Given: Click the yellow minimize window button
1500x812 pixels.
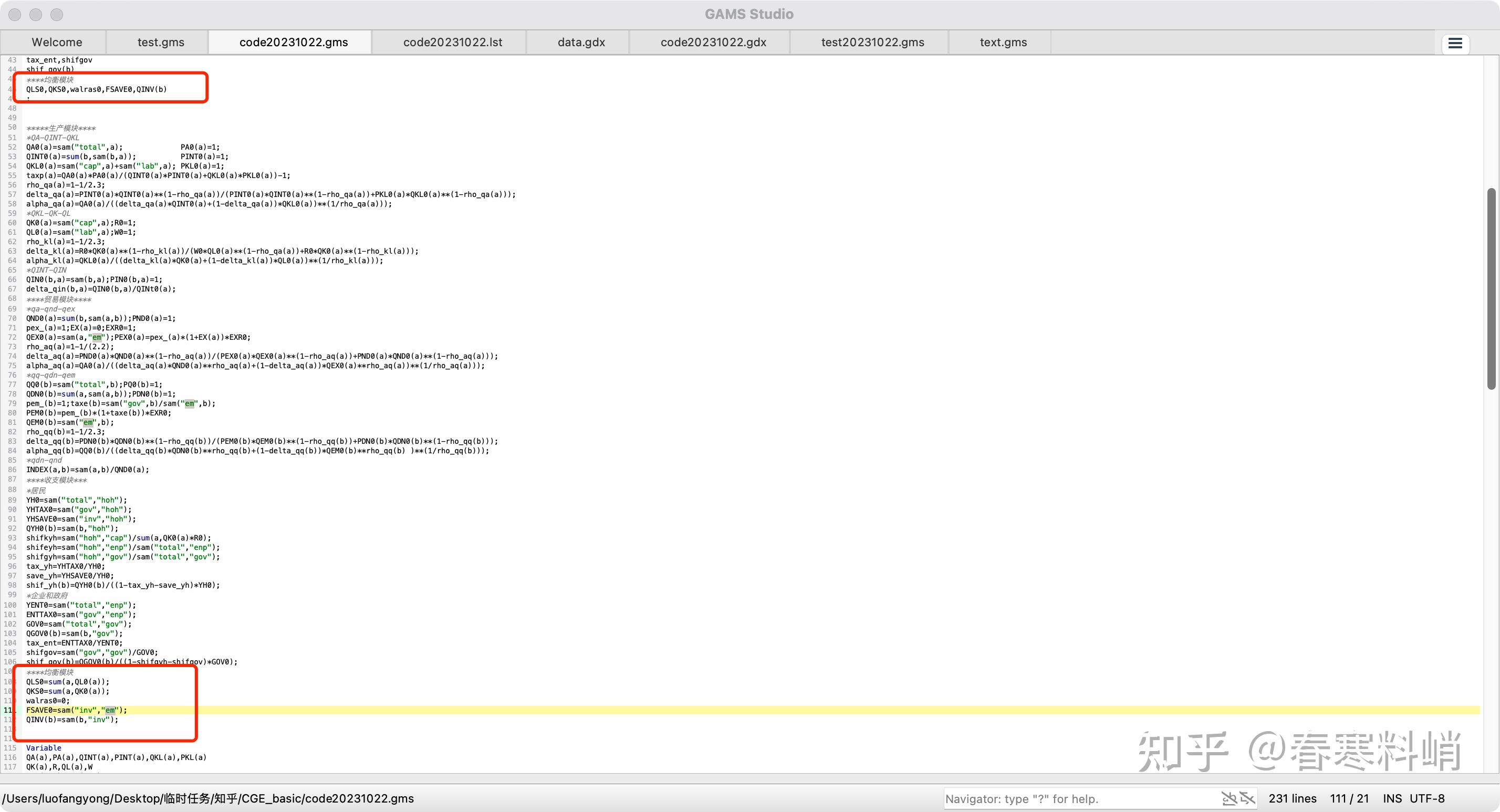Looking at the screenshot, I should (x=36, y=15).
